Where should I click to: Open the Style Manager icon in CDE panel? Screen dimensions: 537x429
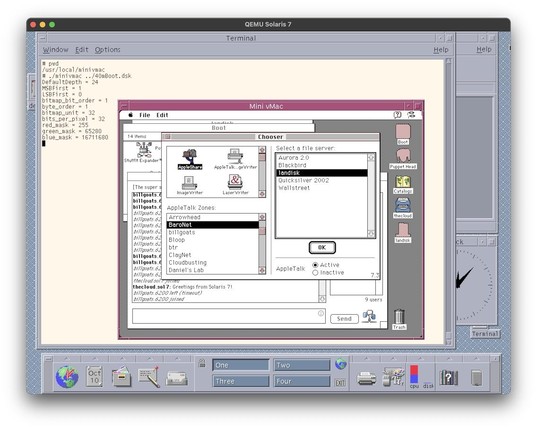[x=394, y=377]
